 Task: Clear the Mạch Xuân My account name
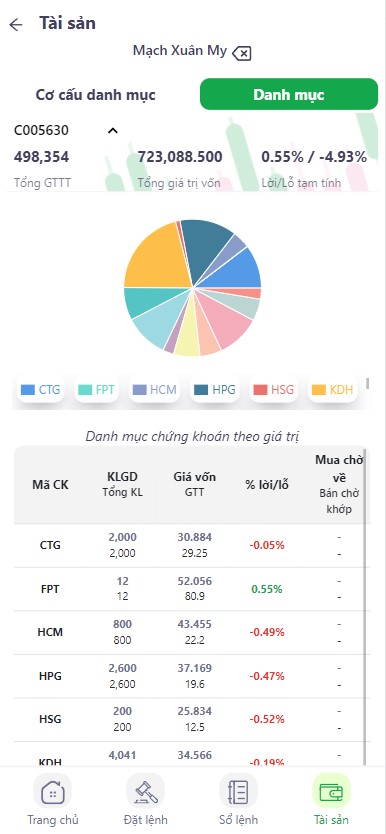tap(242, 53)
